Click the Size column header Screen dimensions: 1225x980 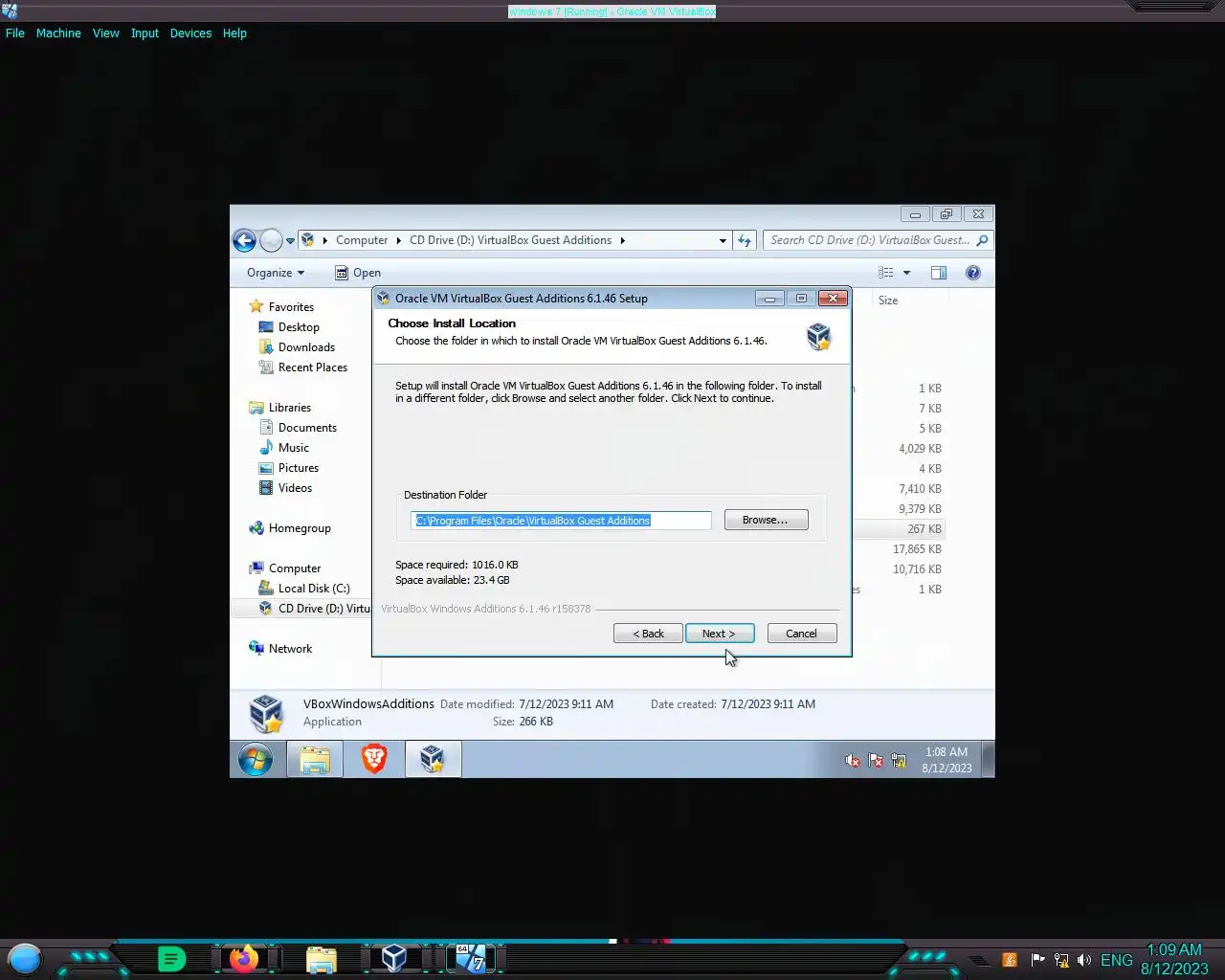pyautogui.click(x=888, y=301)
